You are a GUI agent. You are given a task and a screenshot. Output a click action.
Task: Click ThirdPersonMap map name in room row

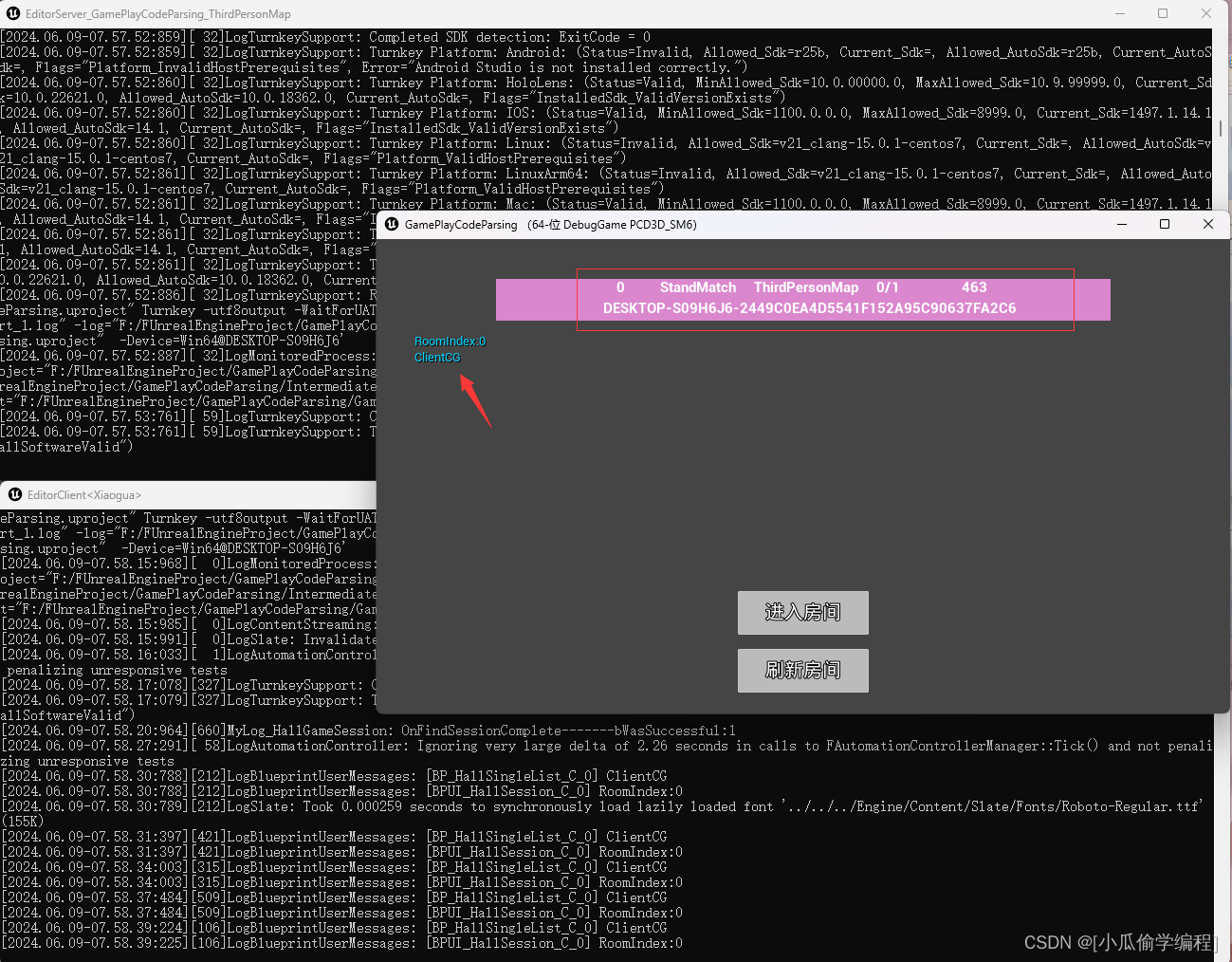(x=806, y=287)
